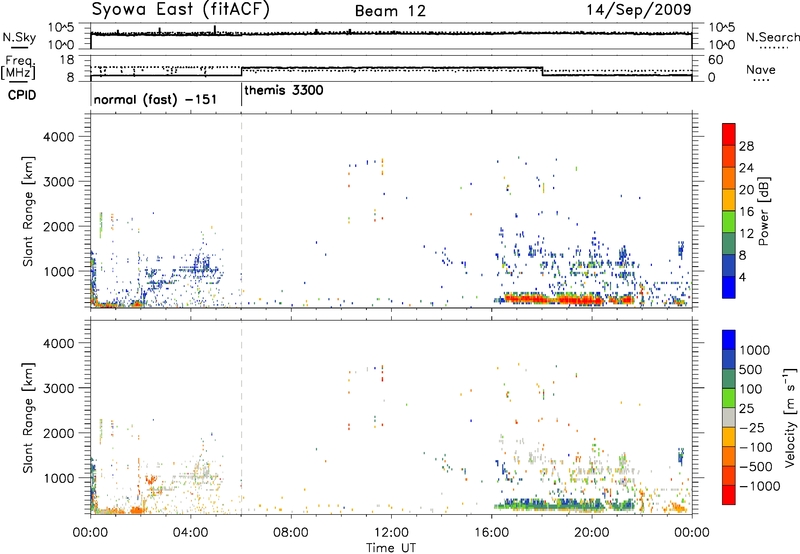Click "Slant Range [km]" label of power panel
Image resolution: width=800 pixels, height=554 pixels.
tap(28, 211)
